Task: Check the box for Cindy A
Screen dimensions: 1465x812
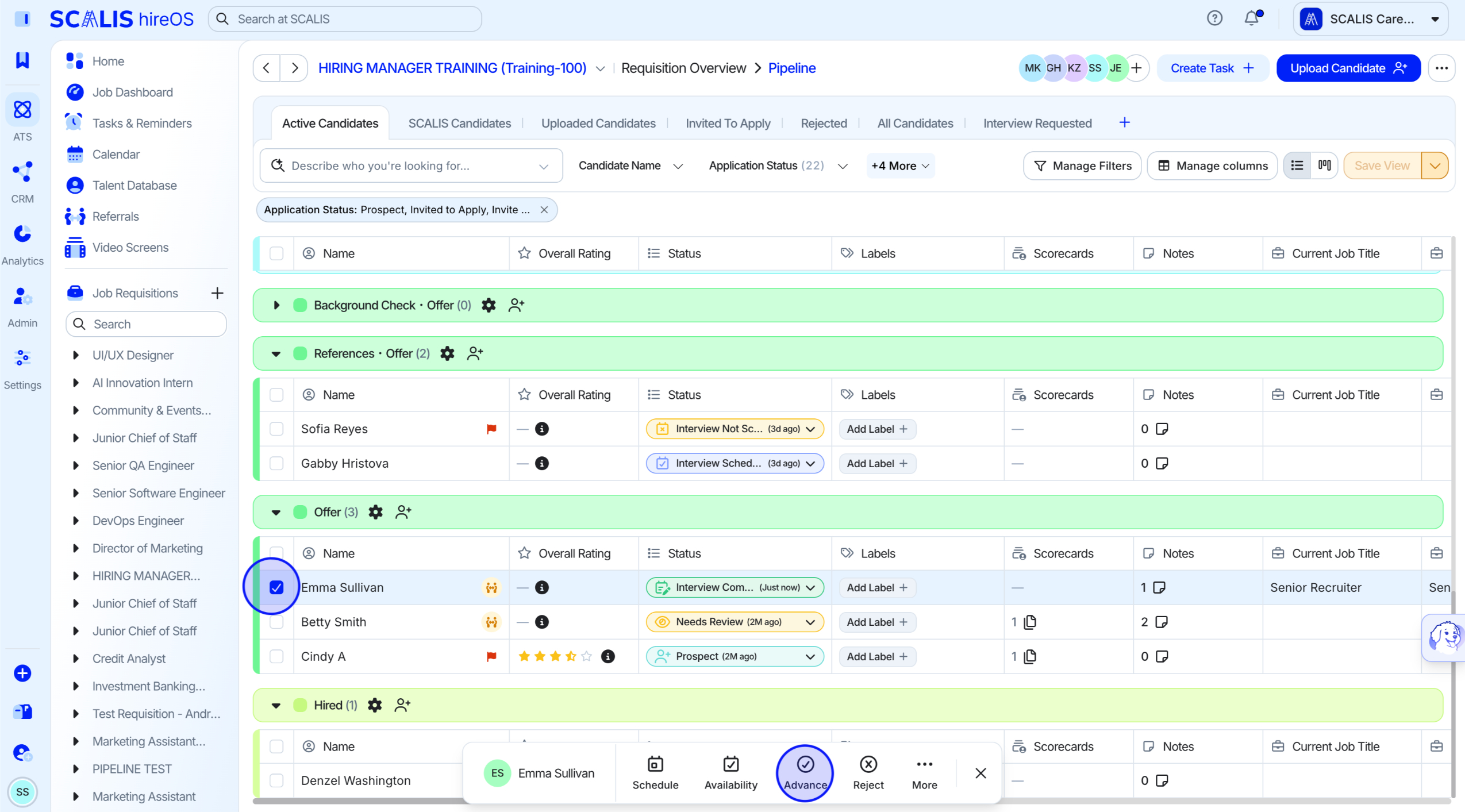Action: tap(276, 656)
